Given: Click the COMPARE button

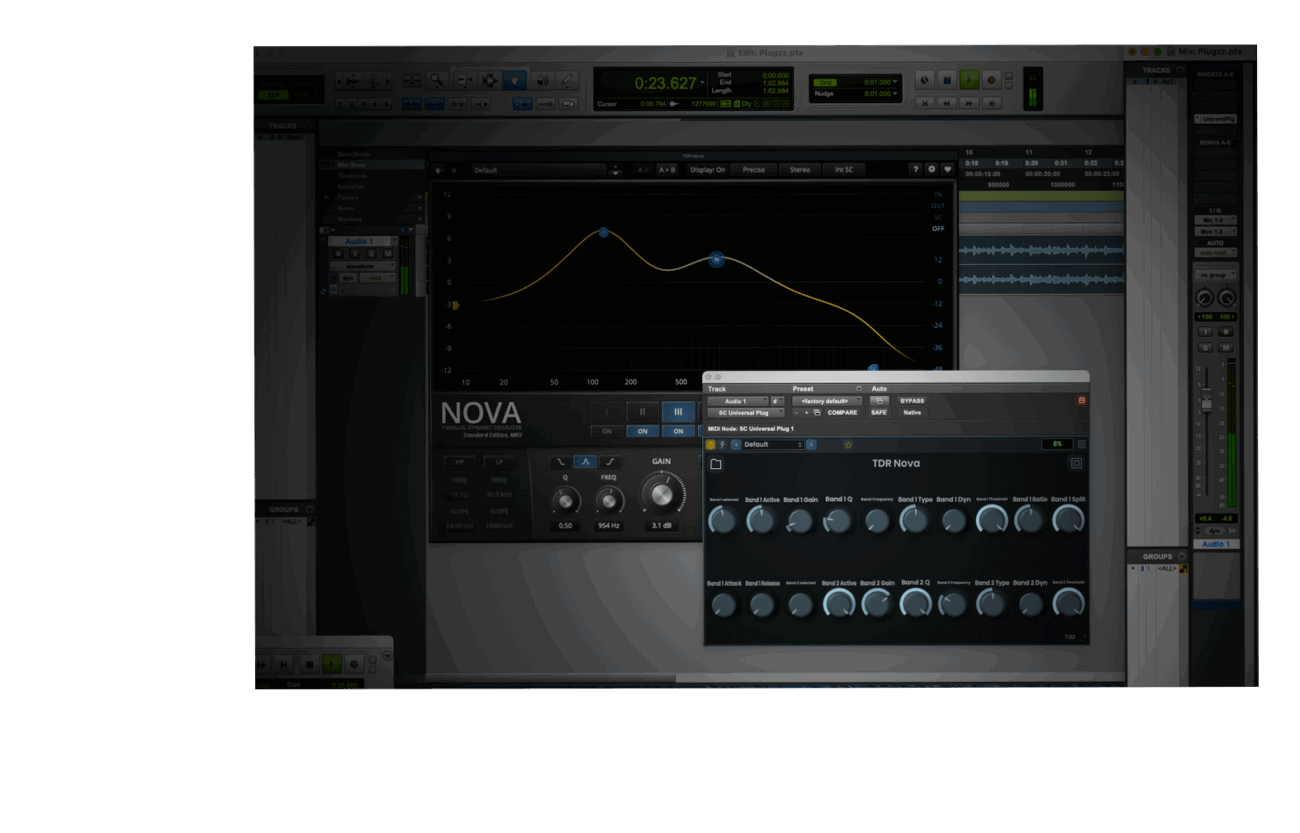Looking at the screenshot, I should (x=842, y=412).
